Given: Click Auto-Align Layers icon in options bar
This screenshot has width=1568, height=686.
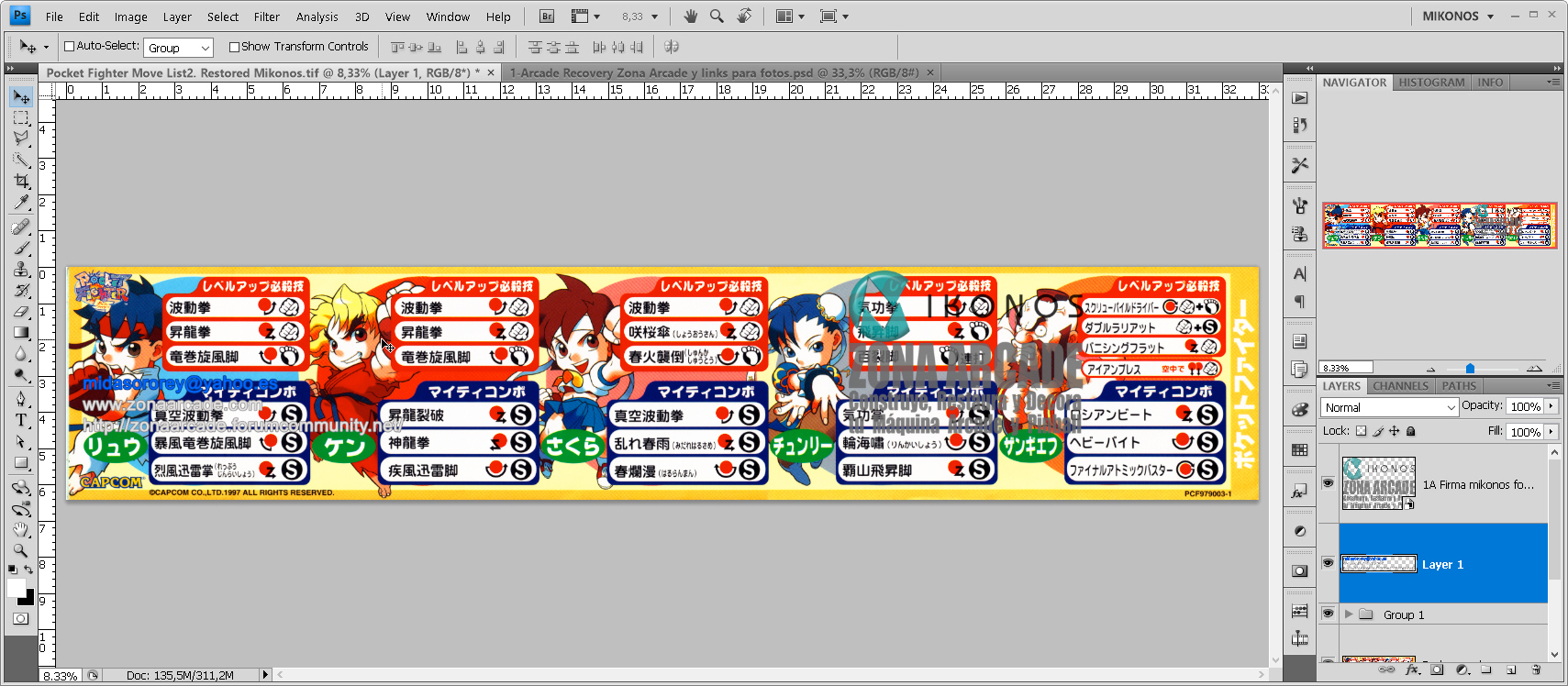Looking at the screenshot, I should (x=672, y=47).
